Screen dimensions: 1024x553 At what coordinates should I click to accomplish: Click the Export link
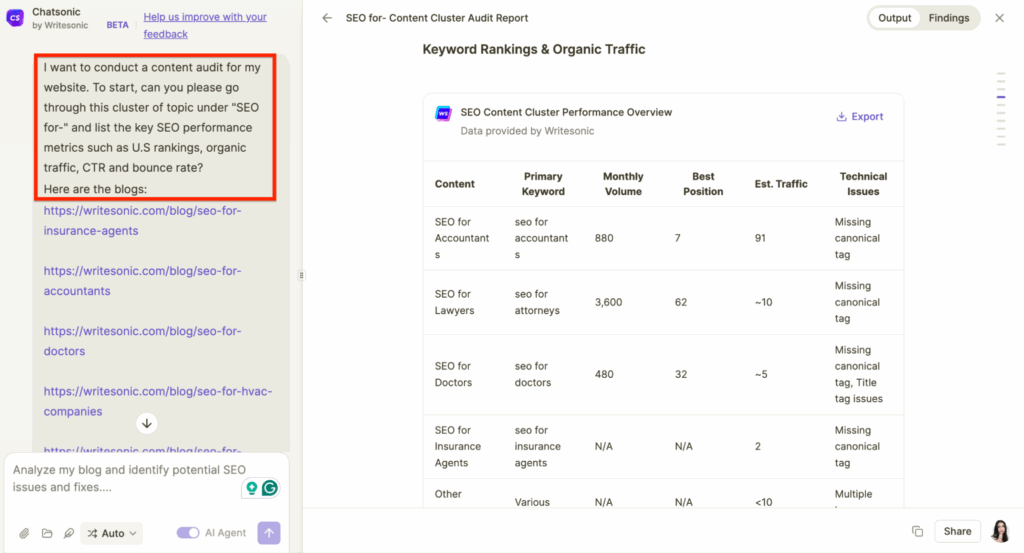click(860, 117)
